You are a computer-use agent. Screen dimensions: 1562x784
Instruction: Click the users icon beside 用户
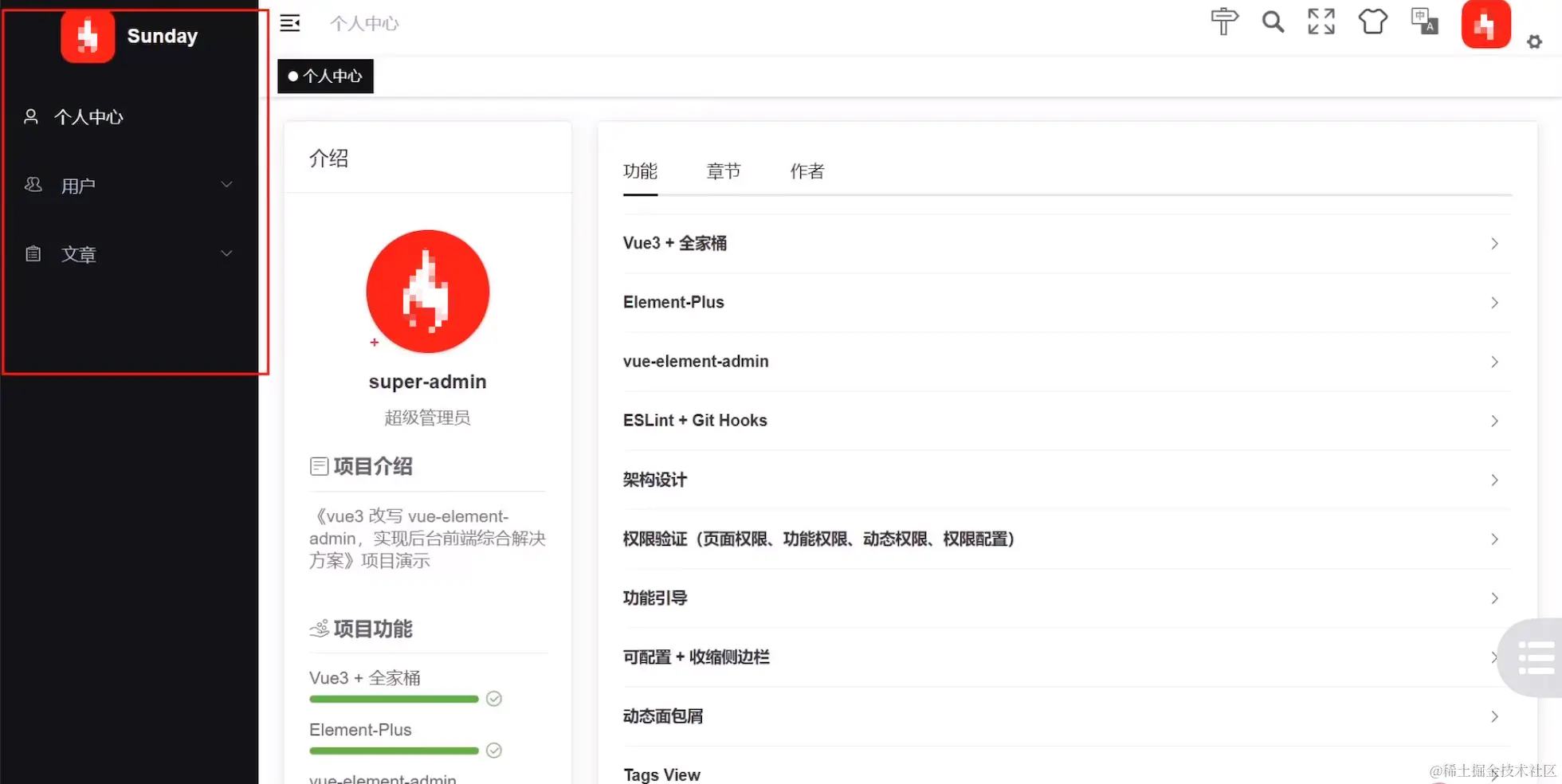33,185
